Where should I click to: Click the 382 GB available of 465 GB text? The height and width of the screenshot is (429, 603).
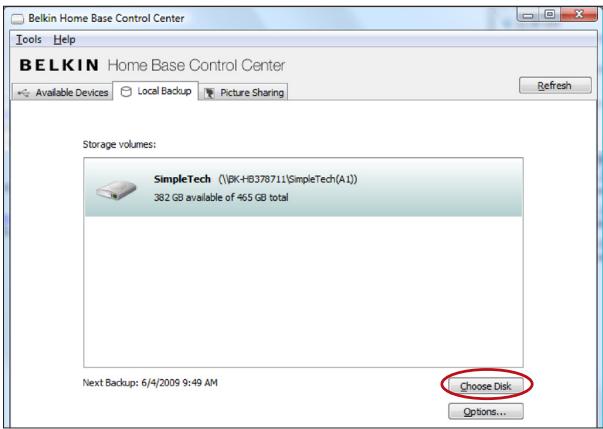tap(221, 198)
